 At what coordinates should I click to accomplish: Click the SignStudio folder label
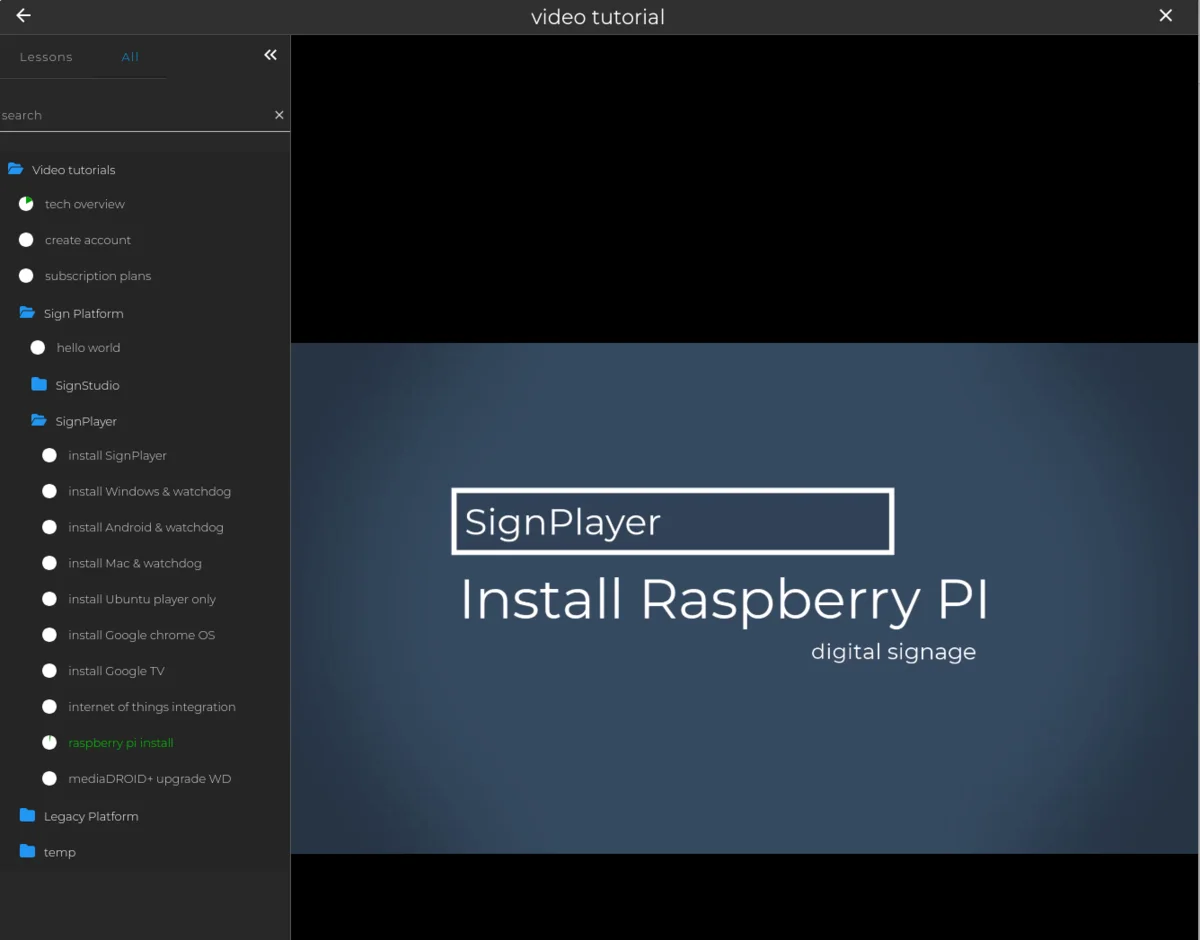88,385
